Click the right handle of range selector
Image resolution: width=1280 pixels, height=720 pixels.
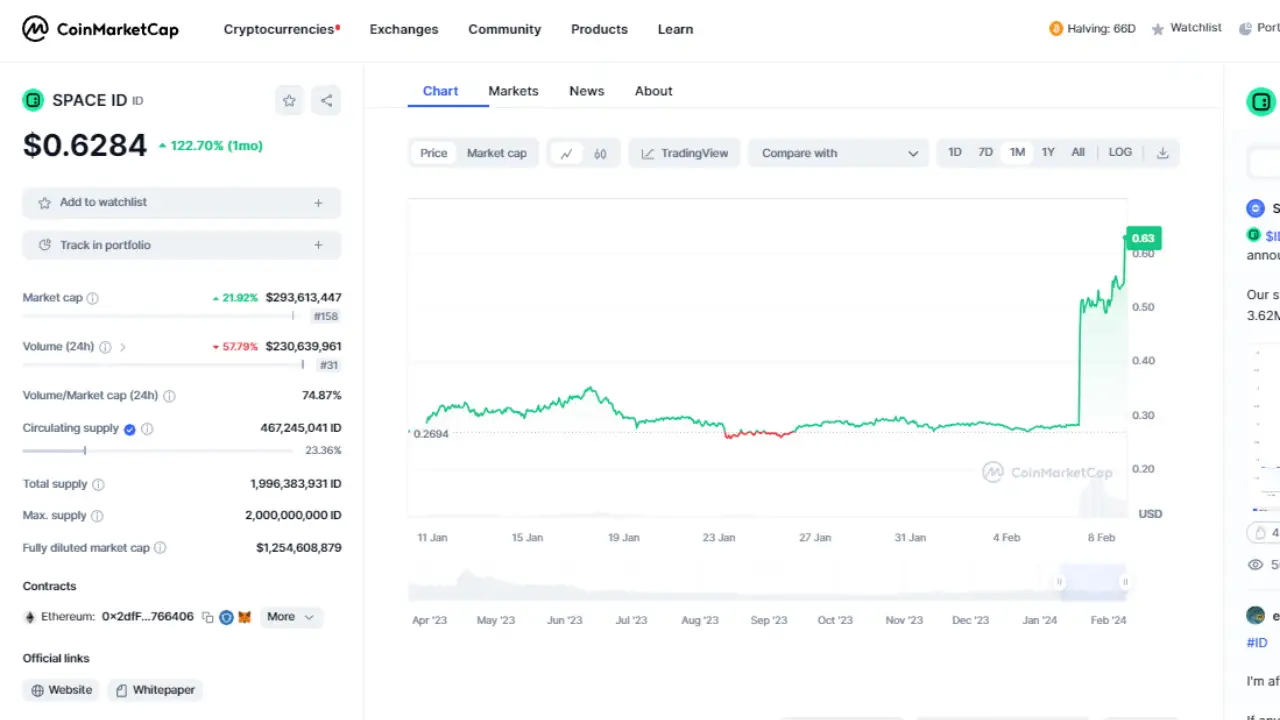click(x=1125, y=582)
